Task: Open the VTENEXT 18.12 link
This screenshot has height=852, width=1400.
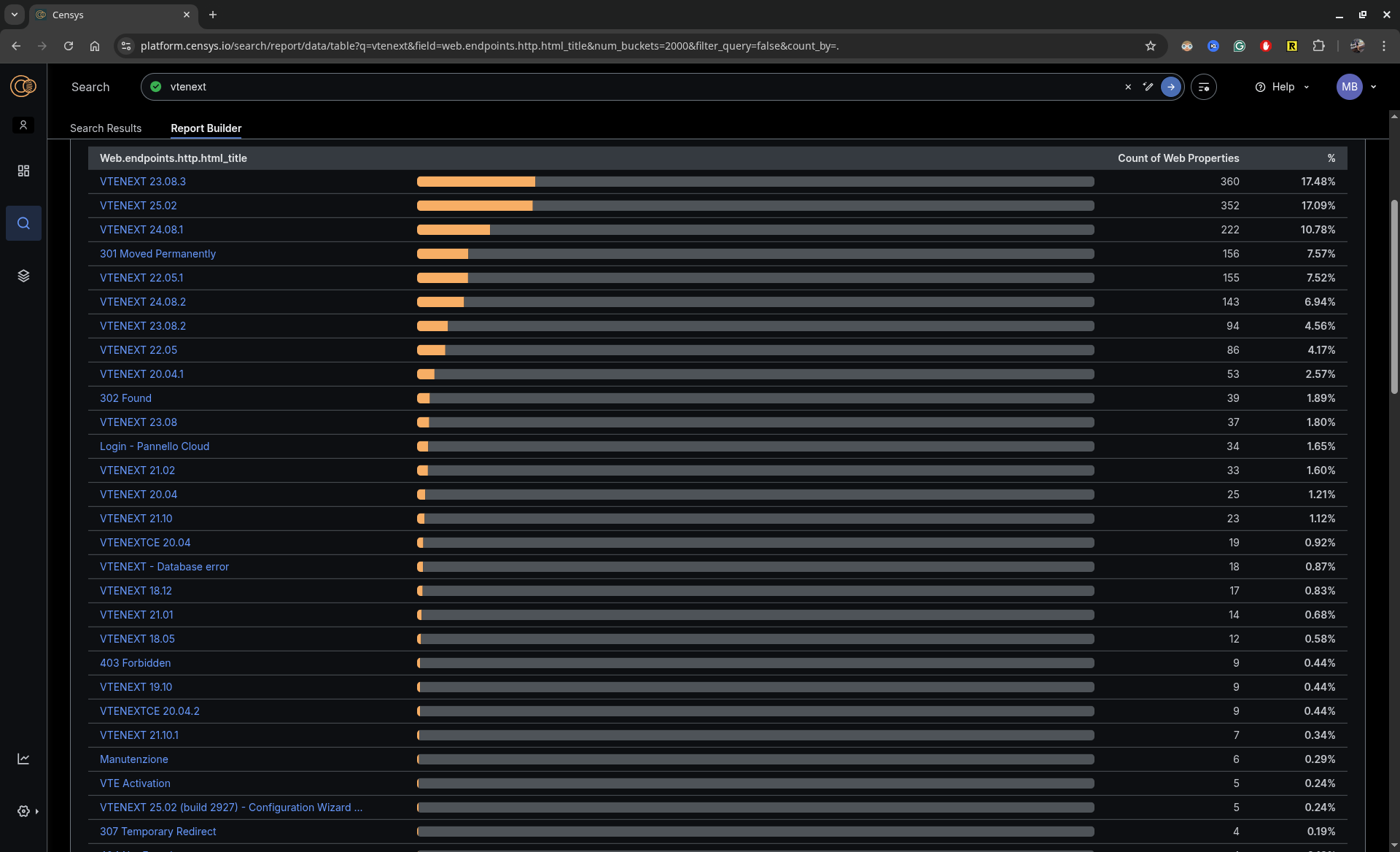Action: 136,591
